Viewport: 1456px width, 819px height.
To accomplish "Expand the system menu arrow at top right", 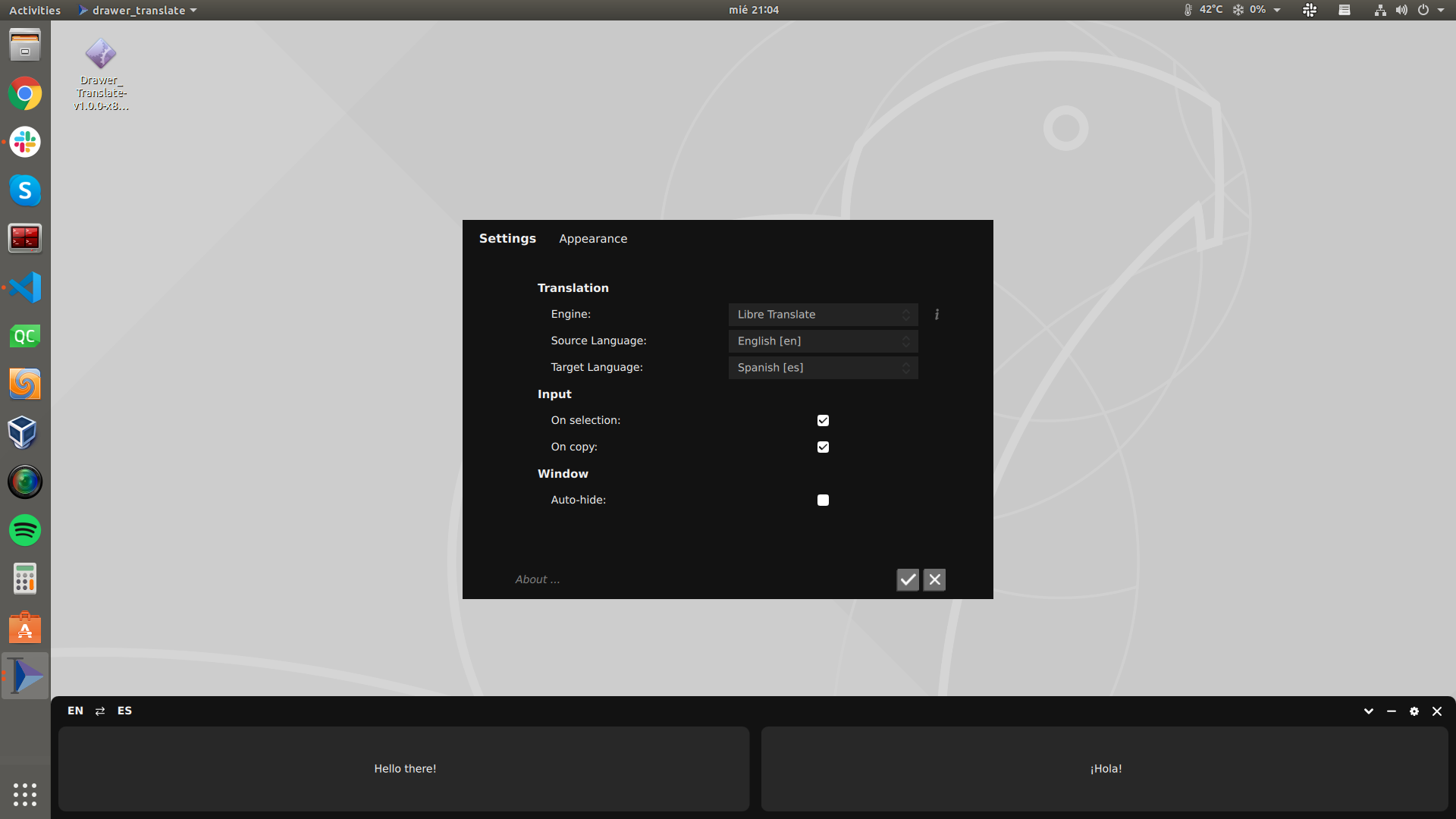I will coord(1441,11).
